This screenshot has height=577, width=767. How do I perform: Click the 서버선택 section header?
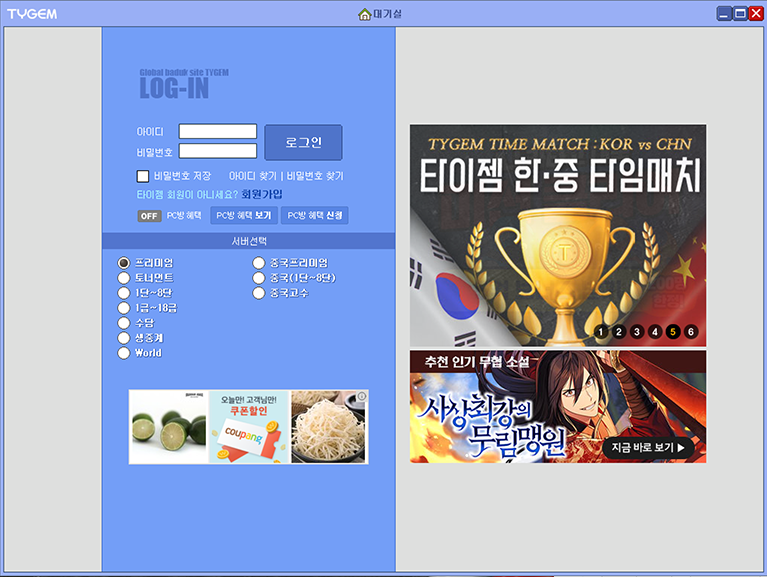click(x=248, y=241)
